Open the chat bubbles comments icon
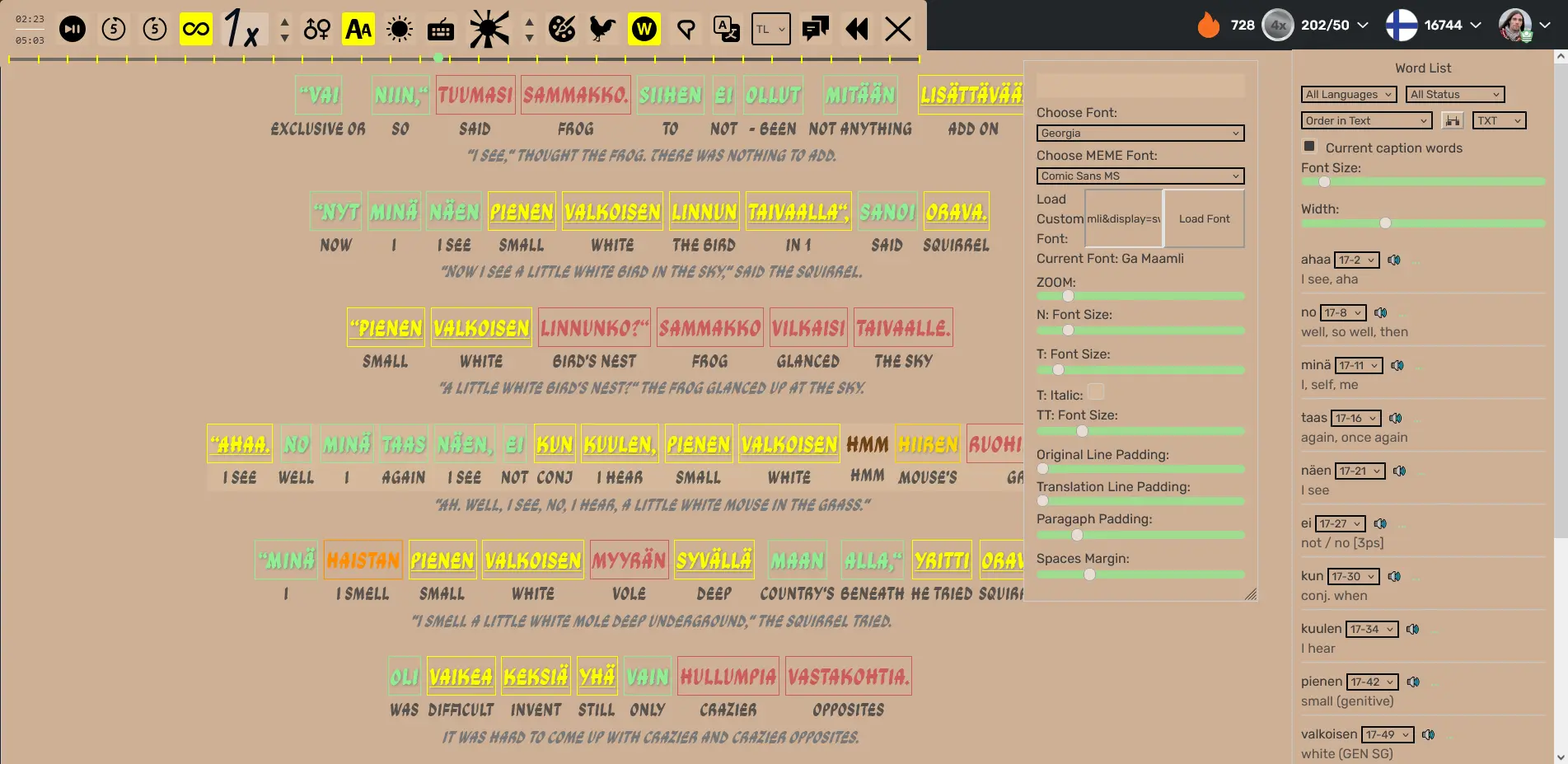The width and height of the screenshot is (1568, 764). [816, 30]
